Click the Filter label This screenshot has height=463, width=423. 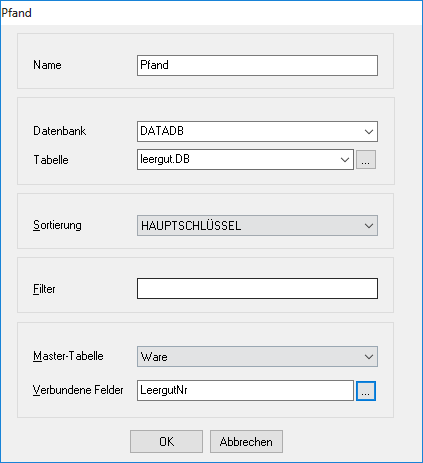click(44, 289)
